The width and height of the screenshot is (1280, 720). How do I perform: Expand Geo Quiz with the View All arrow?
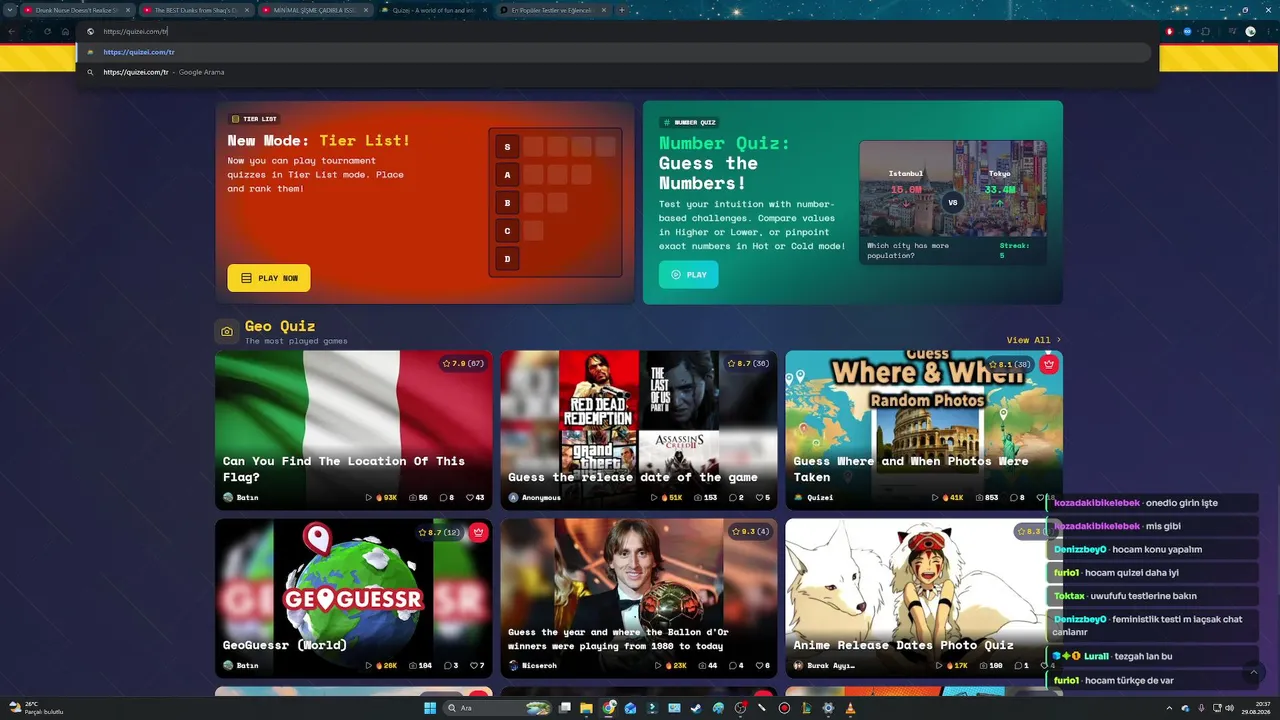1059,340
